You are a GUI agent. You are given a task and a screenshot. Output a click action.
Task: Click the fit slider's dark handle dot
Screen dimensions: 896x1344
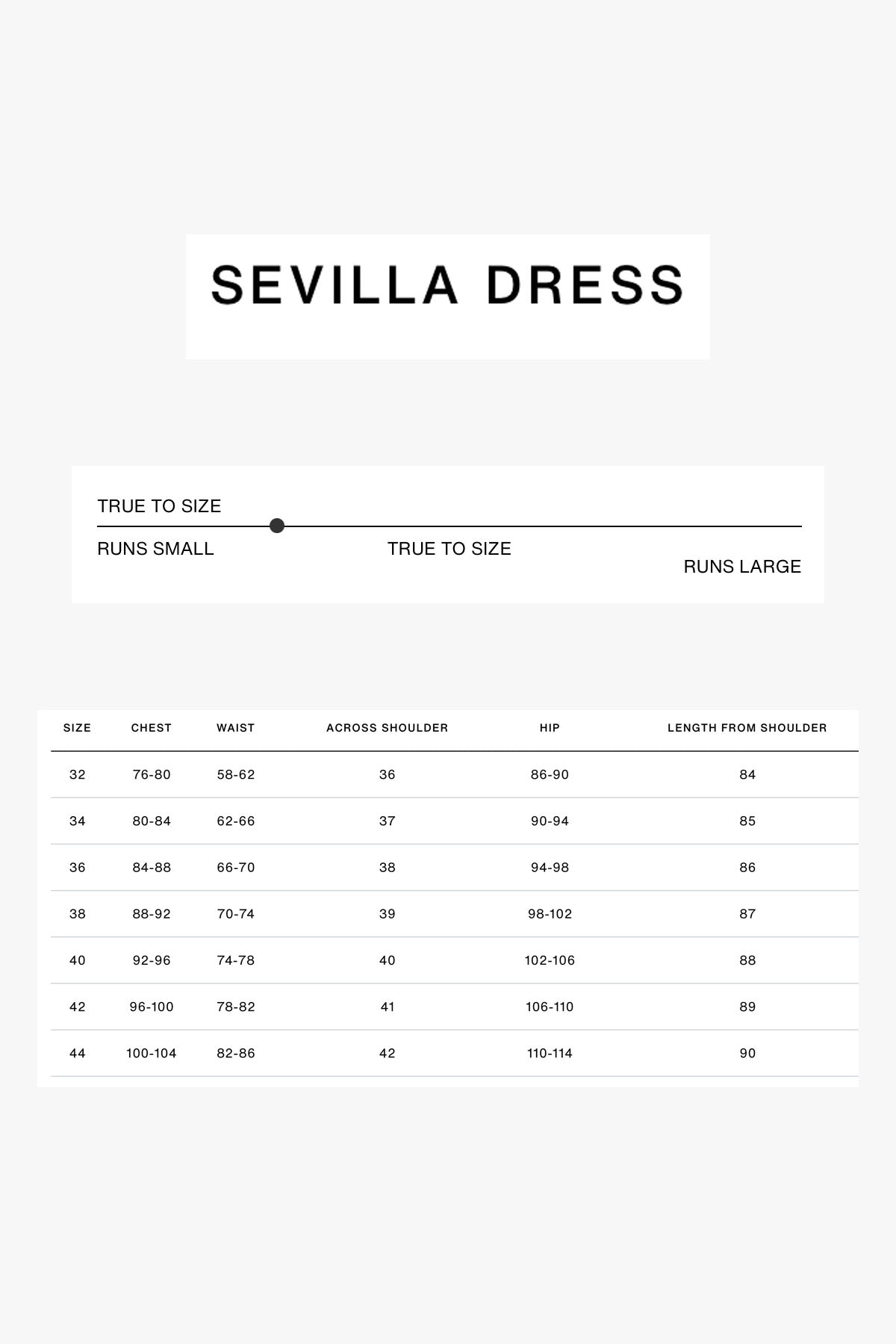click(x=277, y=526)
